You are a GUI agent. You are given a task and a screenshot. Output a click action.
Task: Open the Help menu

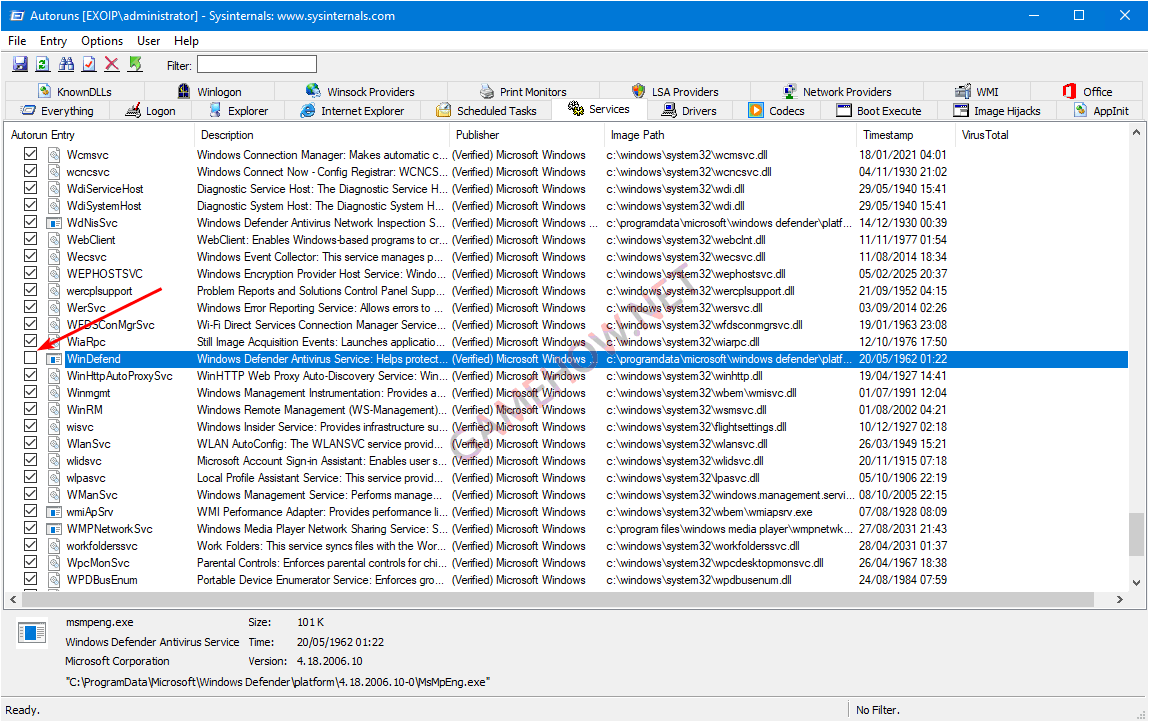click(186, 41)
